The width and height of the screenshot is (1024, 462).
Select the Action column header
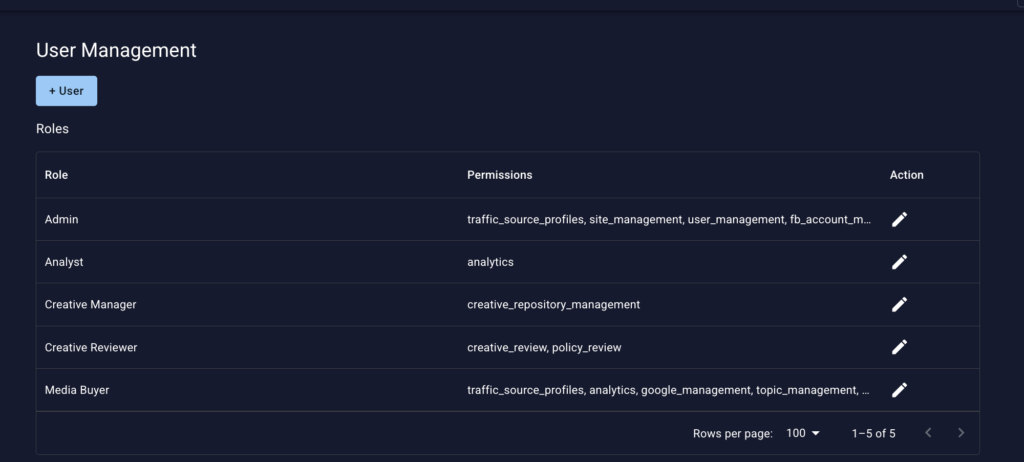click(x=906, y=175)
